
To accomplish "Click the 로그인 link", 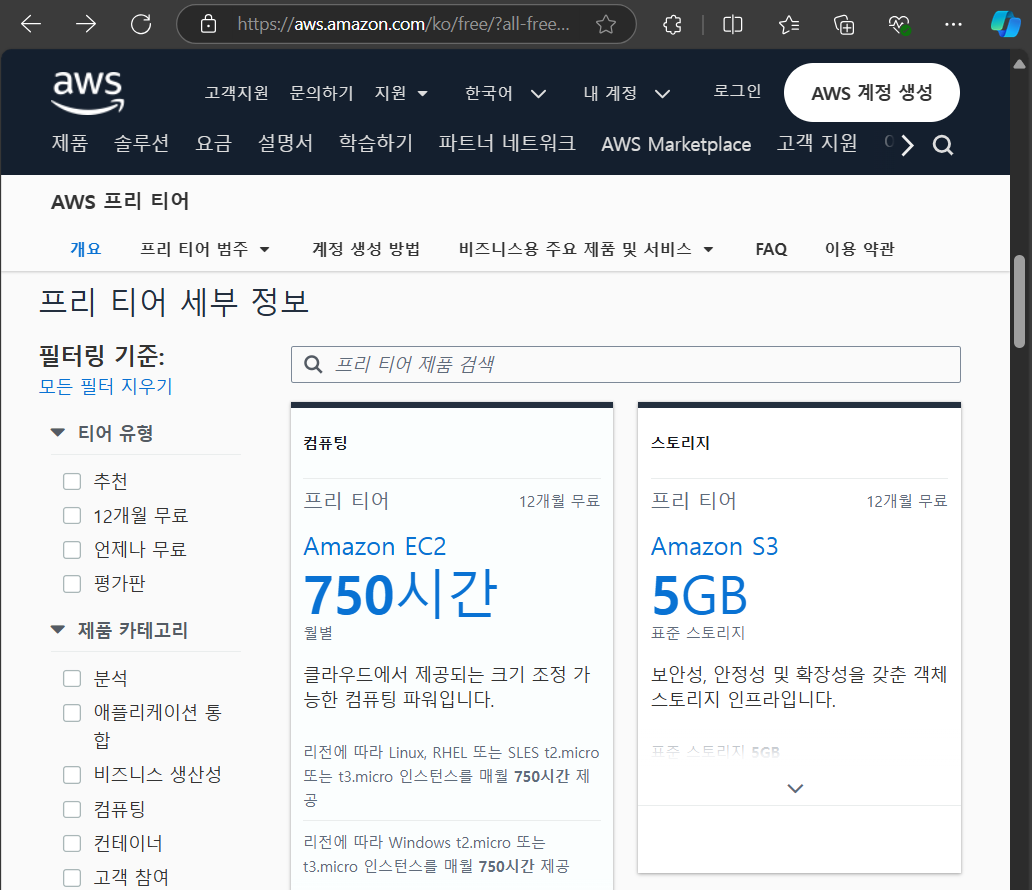I will coord(737,91).
